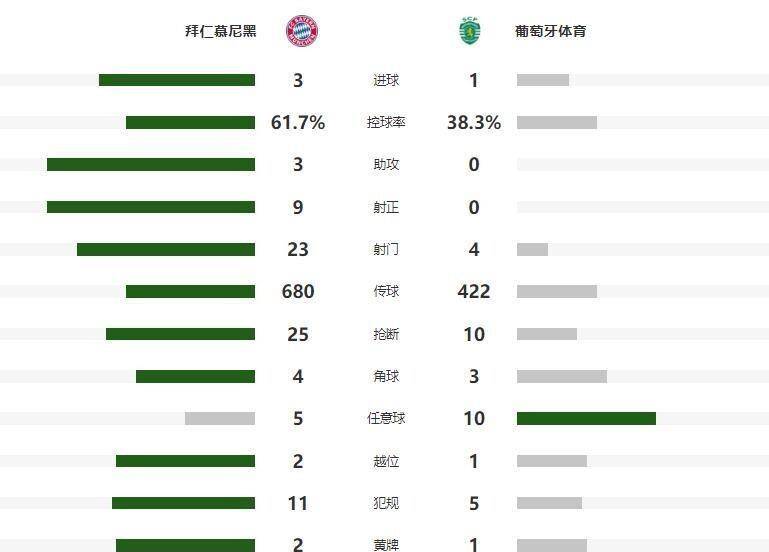This screenshot has width=769, height=552.
Task: Select the 任意球 stat label
Action: pyautogui.click(x=385, y=419)
